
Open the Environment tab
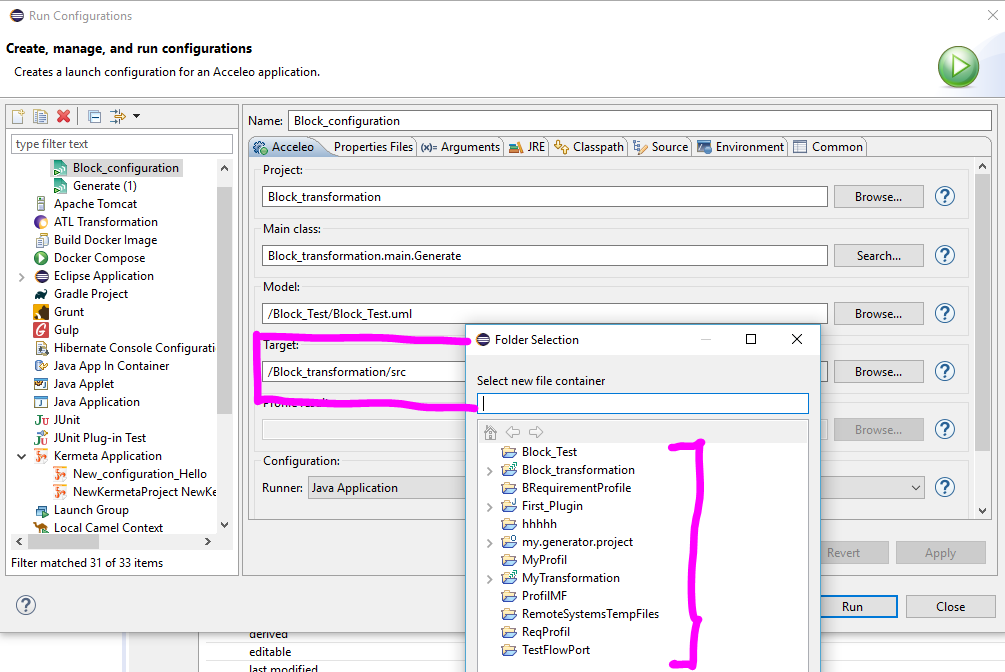pos(740,147)
